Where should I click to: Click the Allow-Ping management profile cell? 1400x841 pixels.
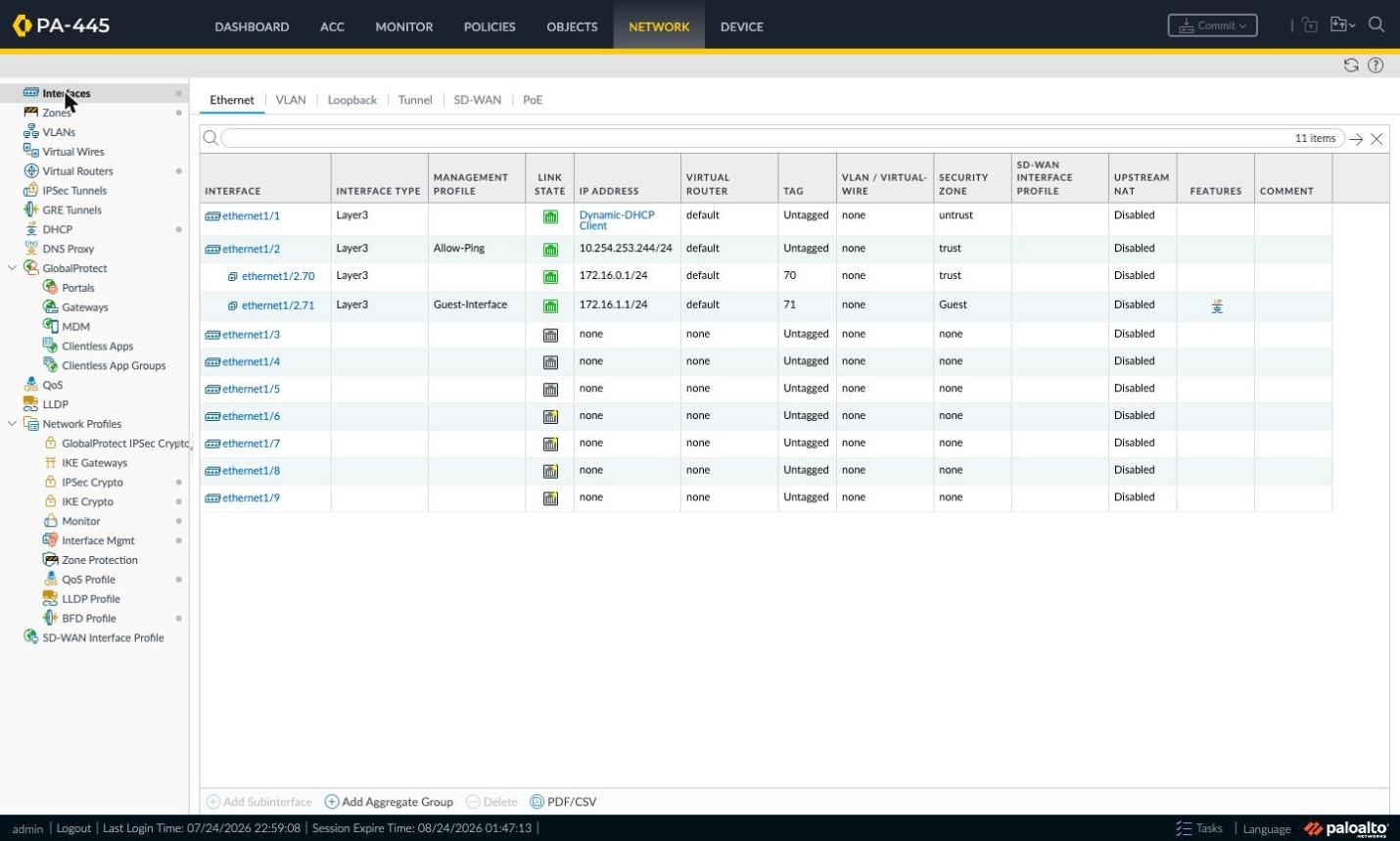pos(459,249)
